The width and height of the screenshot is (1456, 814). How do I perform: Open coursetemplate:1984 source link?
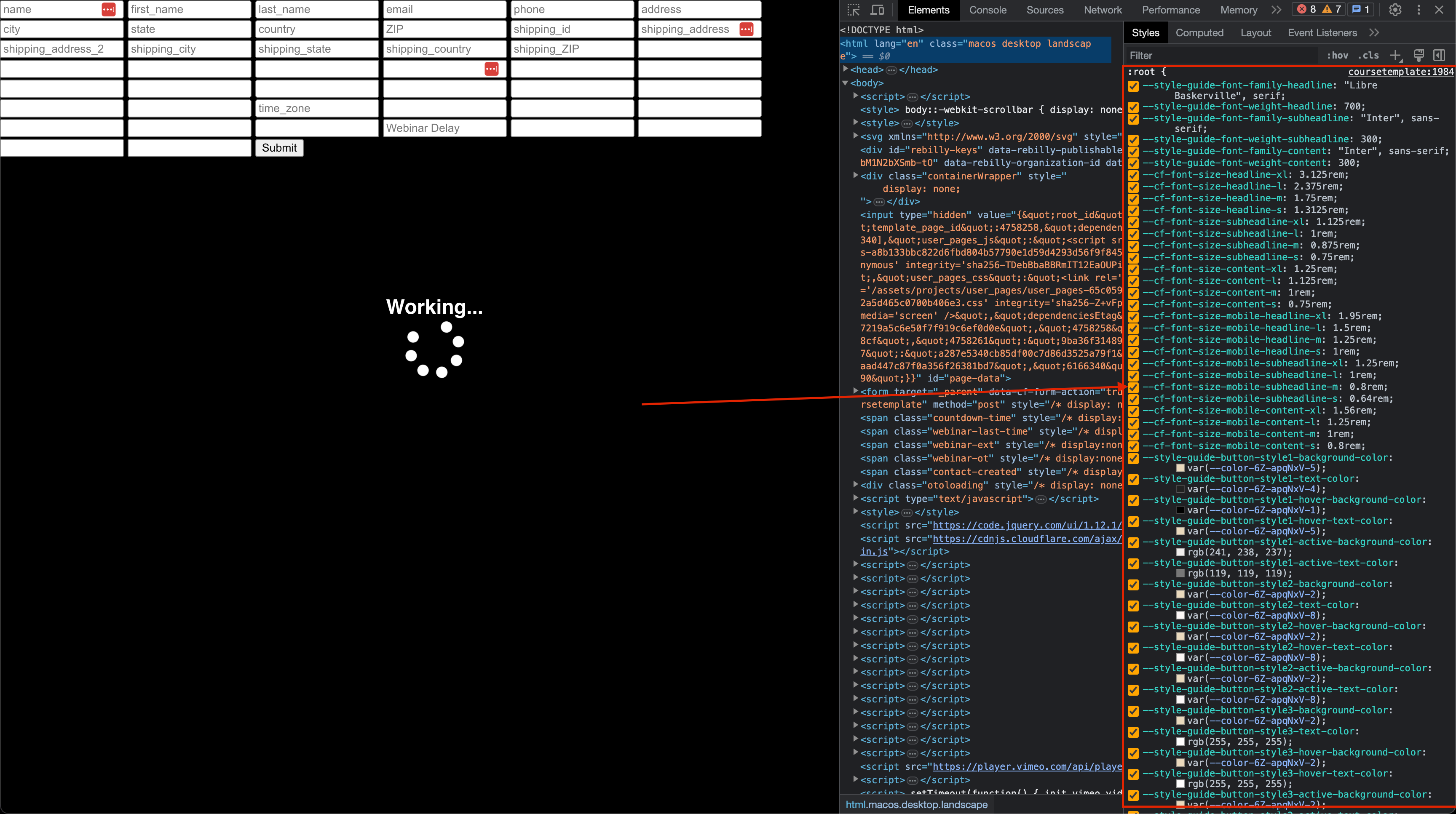[1401, 72]
